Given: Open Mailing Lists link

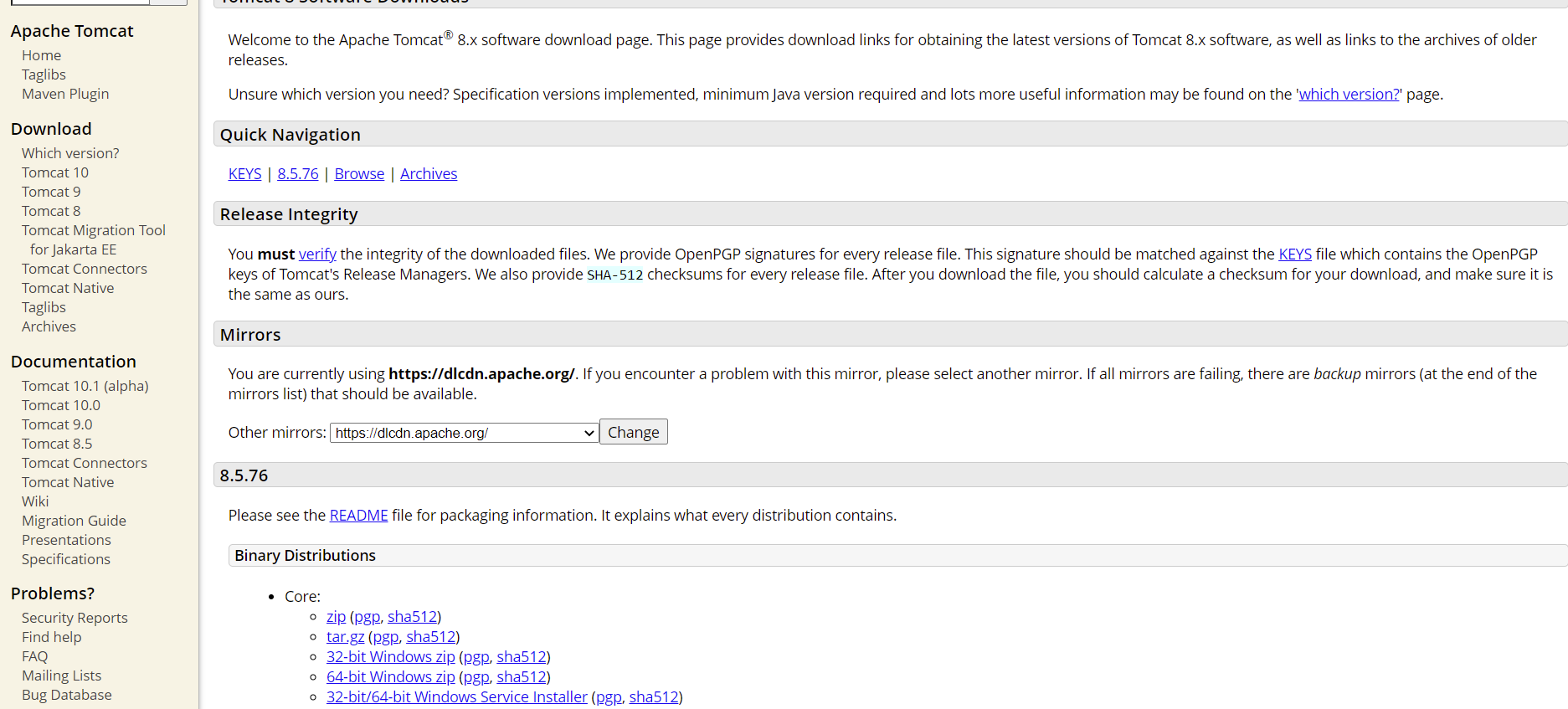Looking at the screenshot, I should click(x=61, y=676).
